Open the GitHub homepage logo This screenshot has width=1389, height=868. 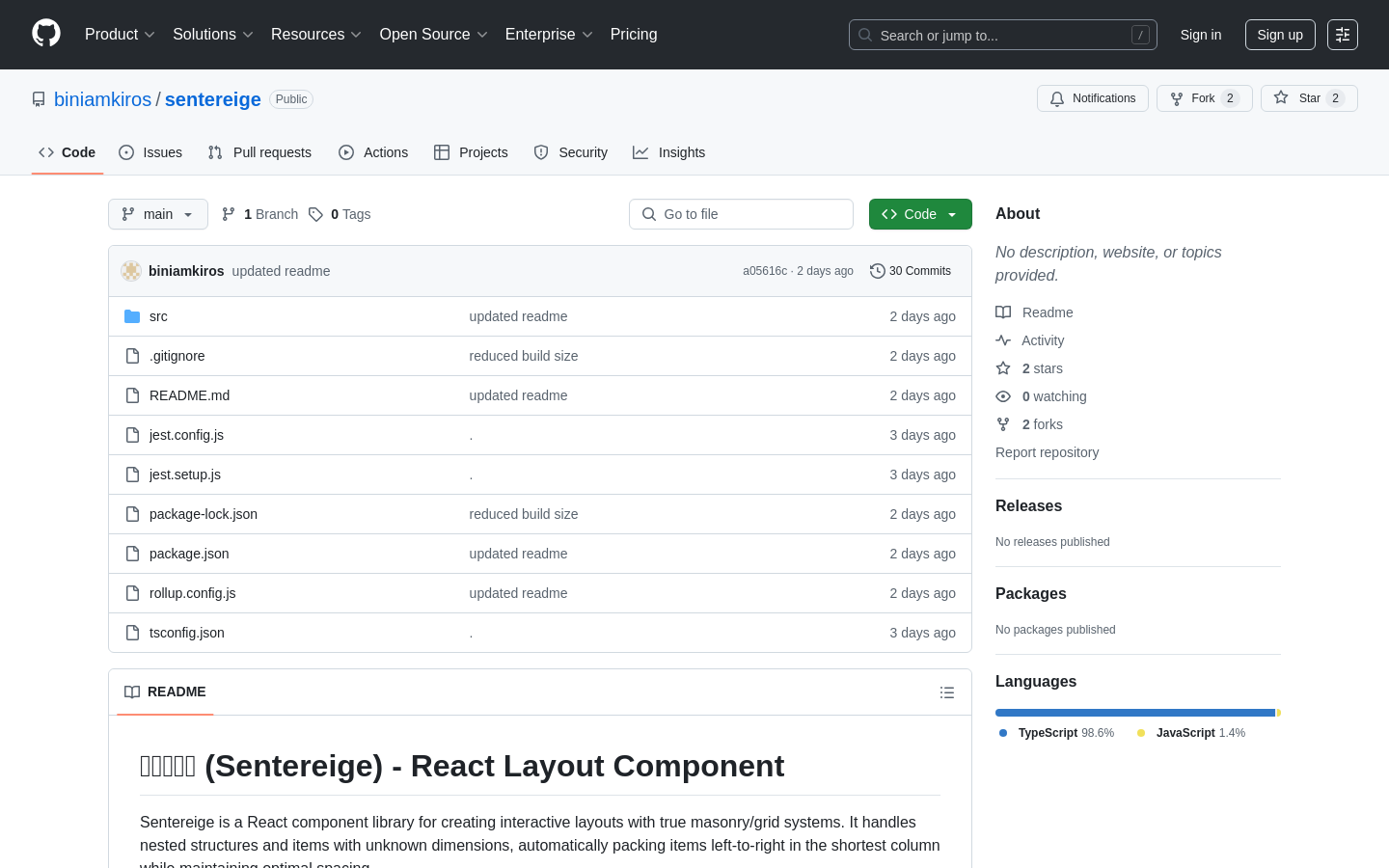[x=46, y=34]
